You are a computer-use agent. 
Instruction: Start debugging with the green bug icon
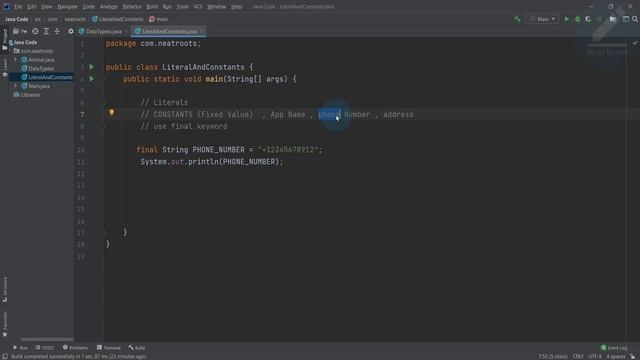tap(578, 19)
